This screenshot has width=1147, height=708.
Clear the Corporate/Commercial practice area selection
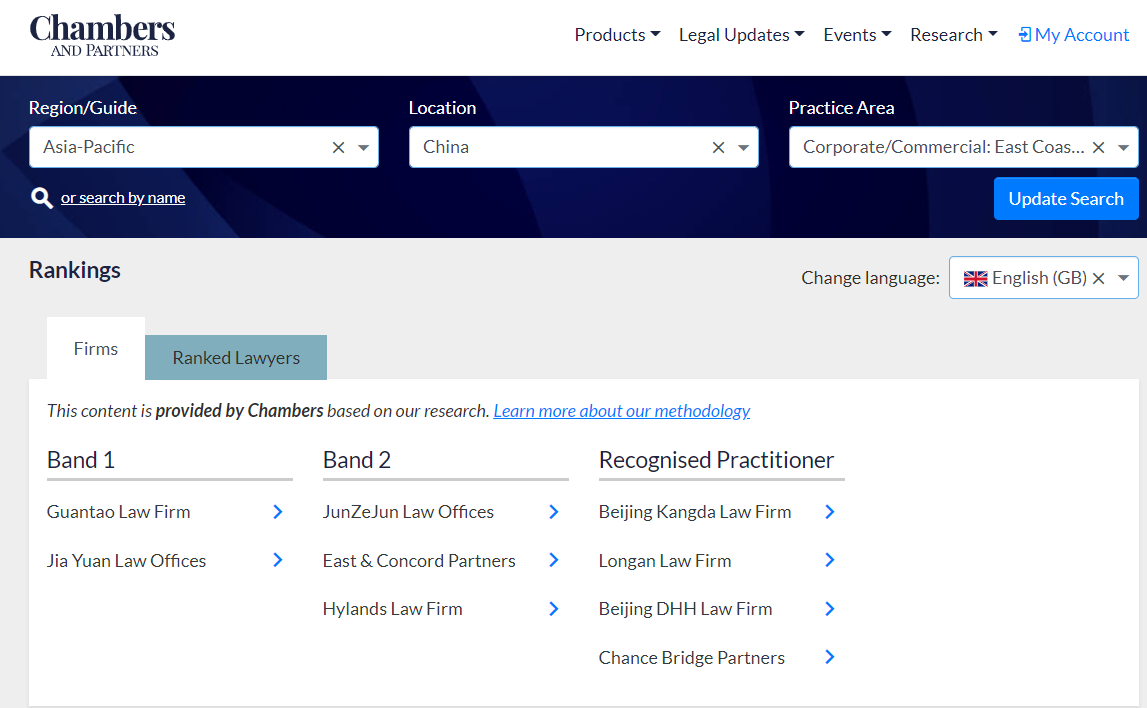1098,148
